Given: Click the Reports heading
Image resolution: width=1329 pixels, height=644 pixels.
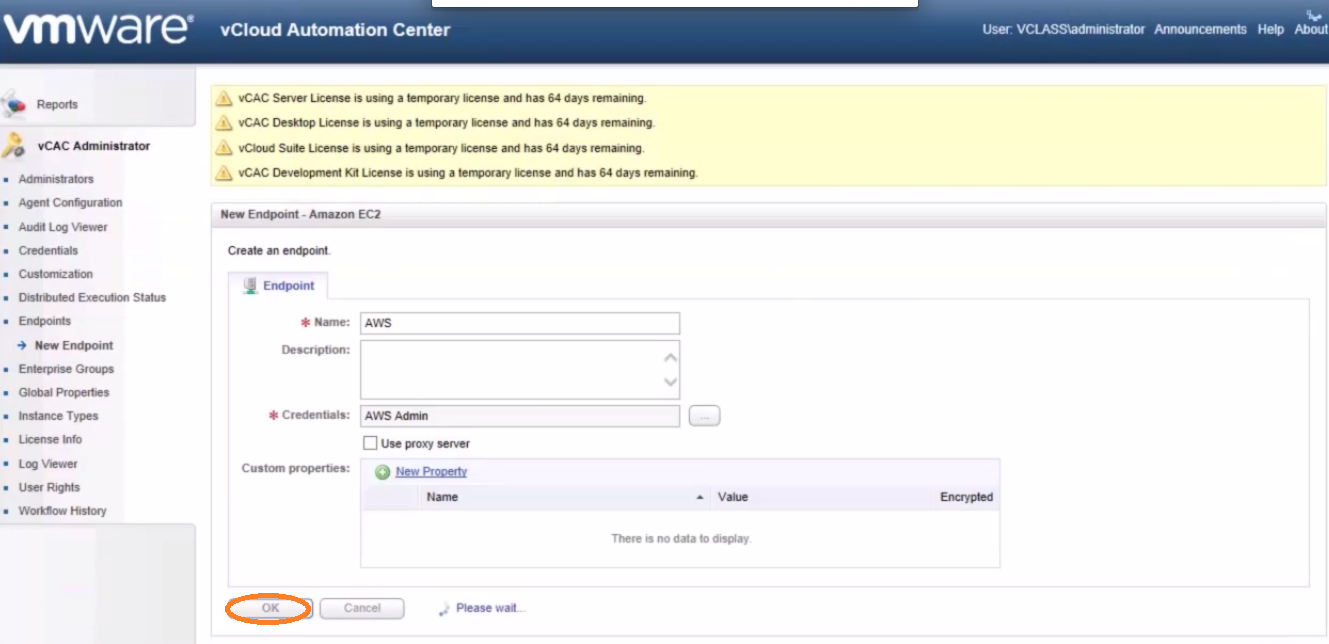Looking at the screenshot, I should click(x=57, y=104).
